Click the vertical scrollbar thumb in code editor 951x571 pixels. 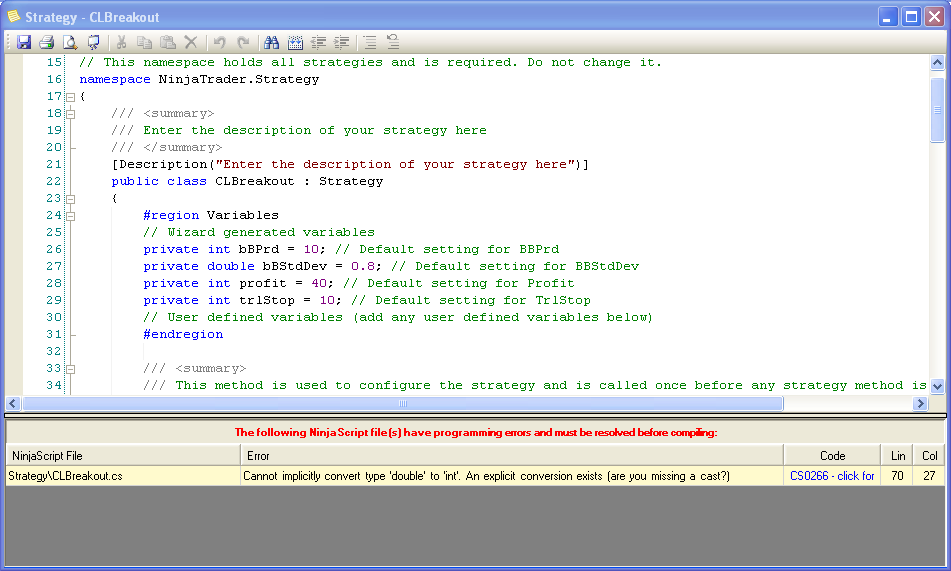click(937, 110)
